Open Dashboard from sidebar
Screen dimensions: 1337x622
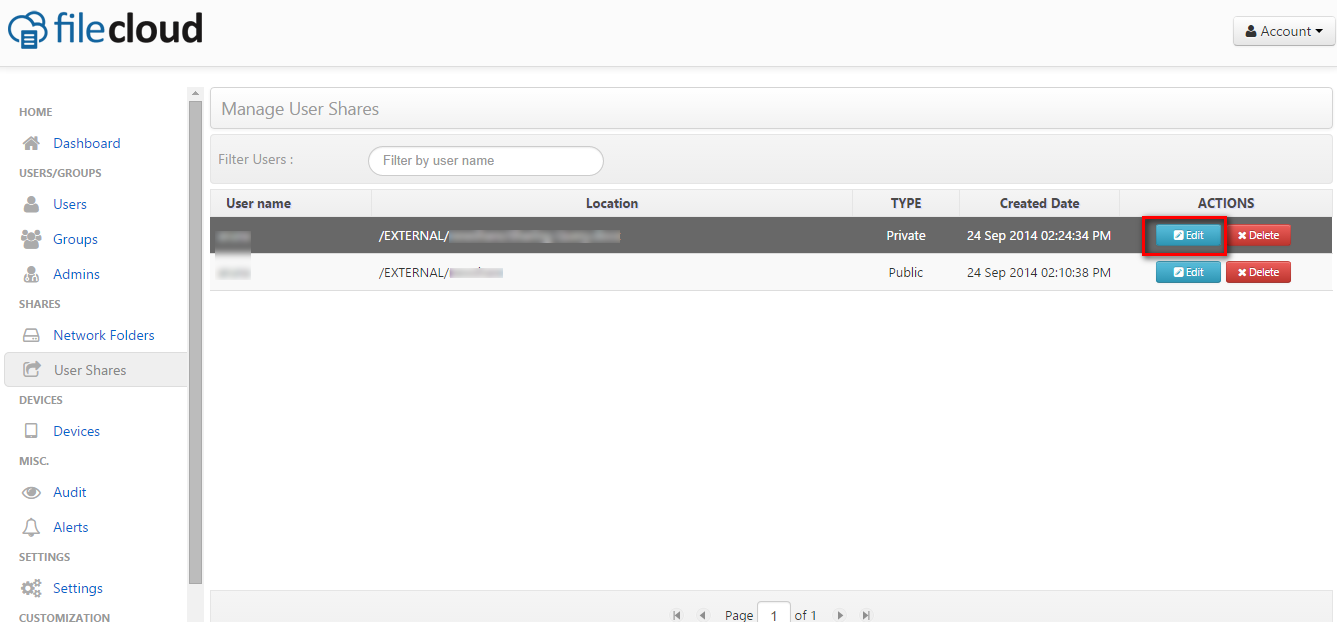point(87,143)
